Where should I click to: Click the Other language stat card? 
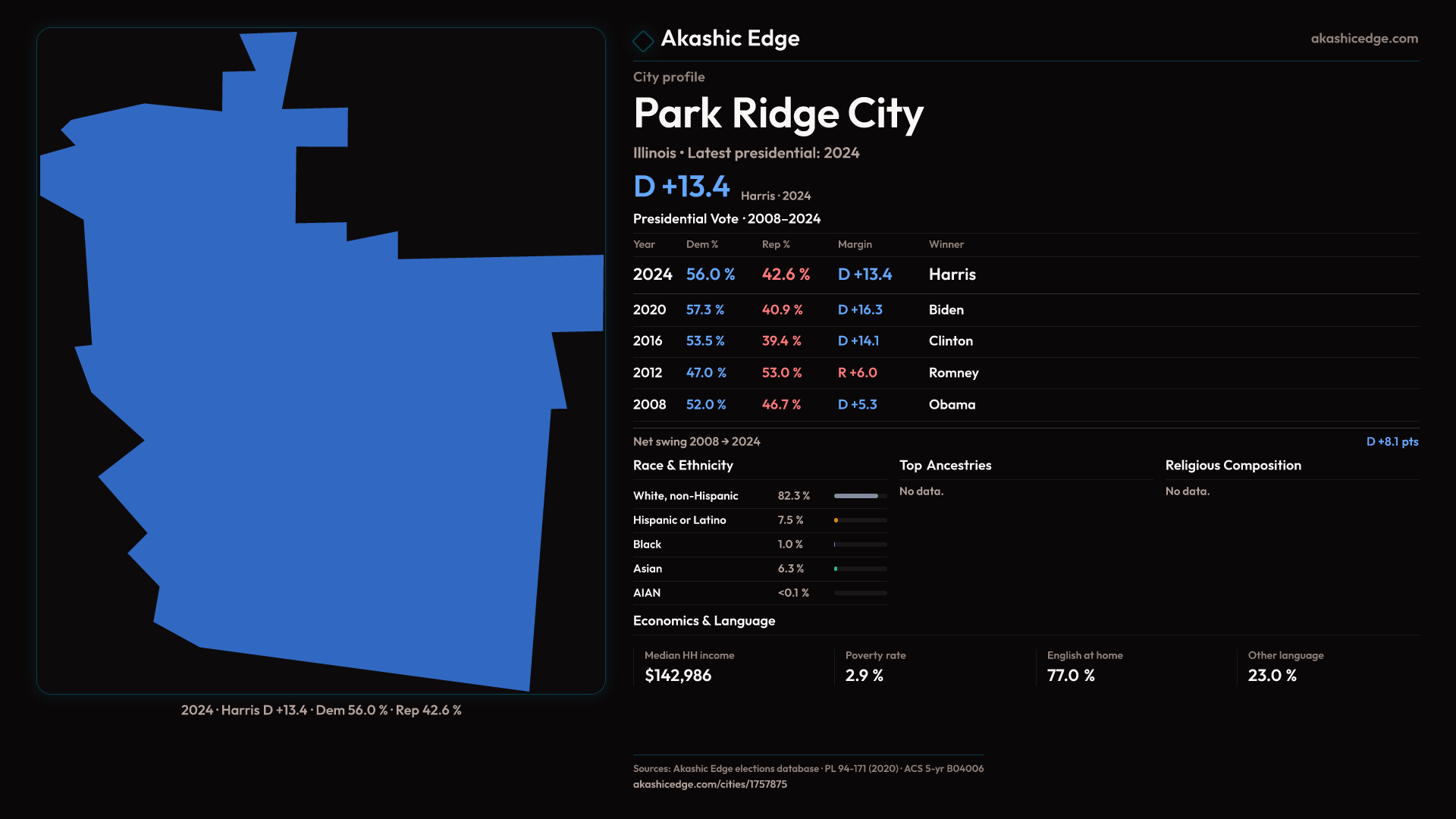click(1285, 667)
